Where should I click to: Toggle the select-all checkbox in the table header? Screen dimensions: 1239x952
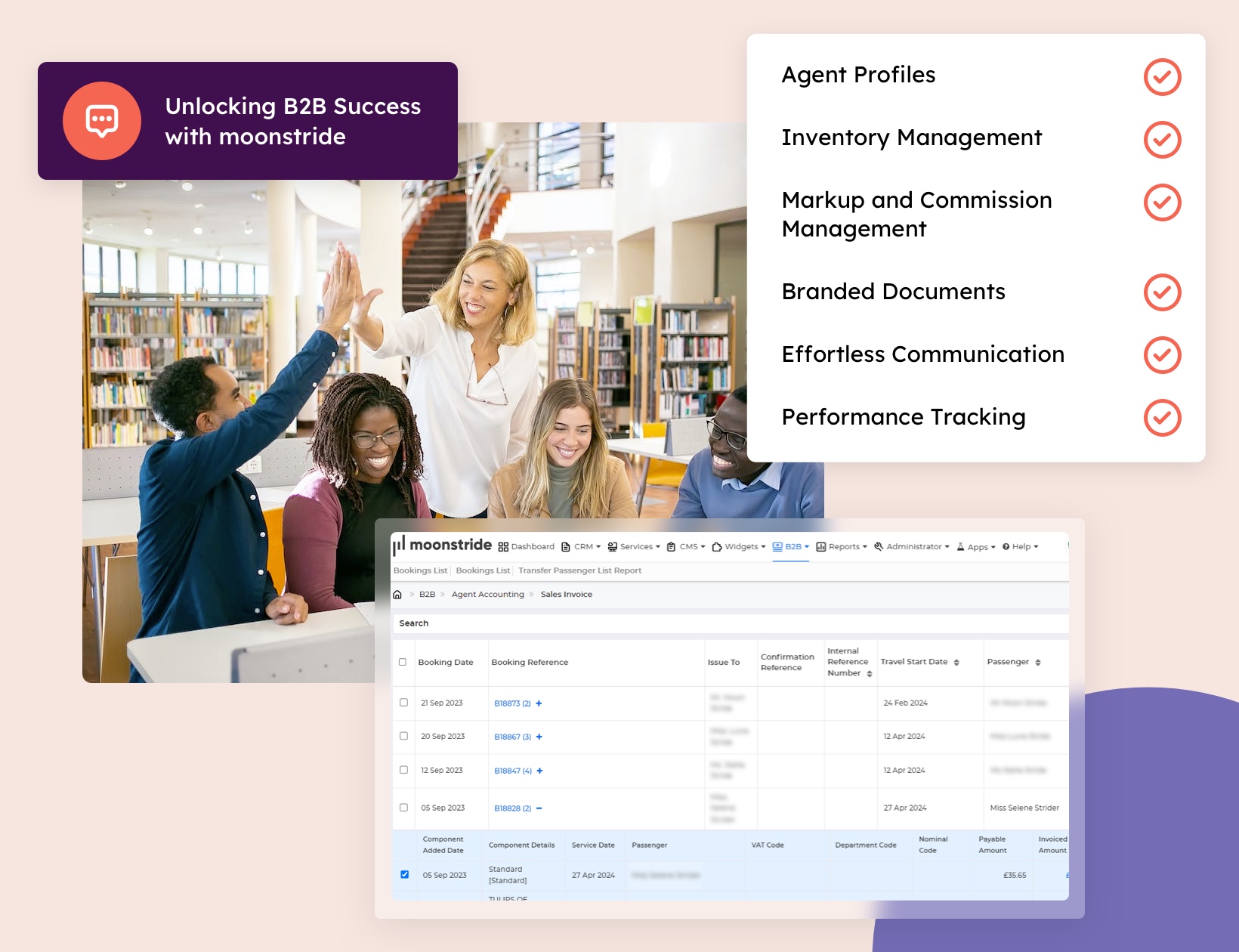pos(403,662)
